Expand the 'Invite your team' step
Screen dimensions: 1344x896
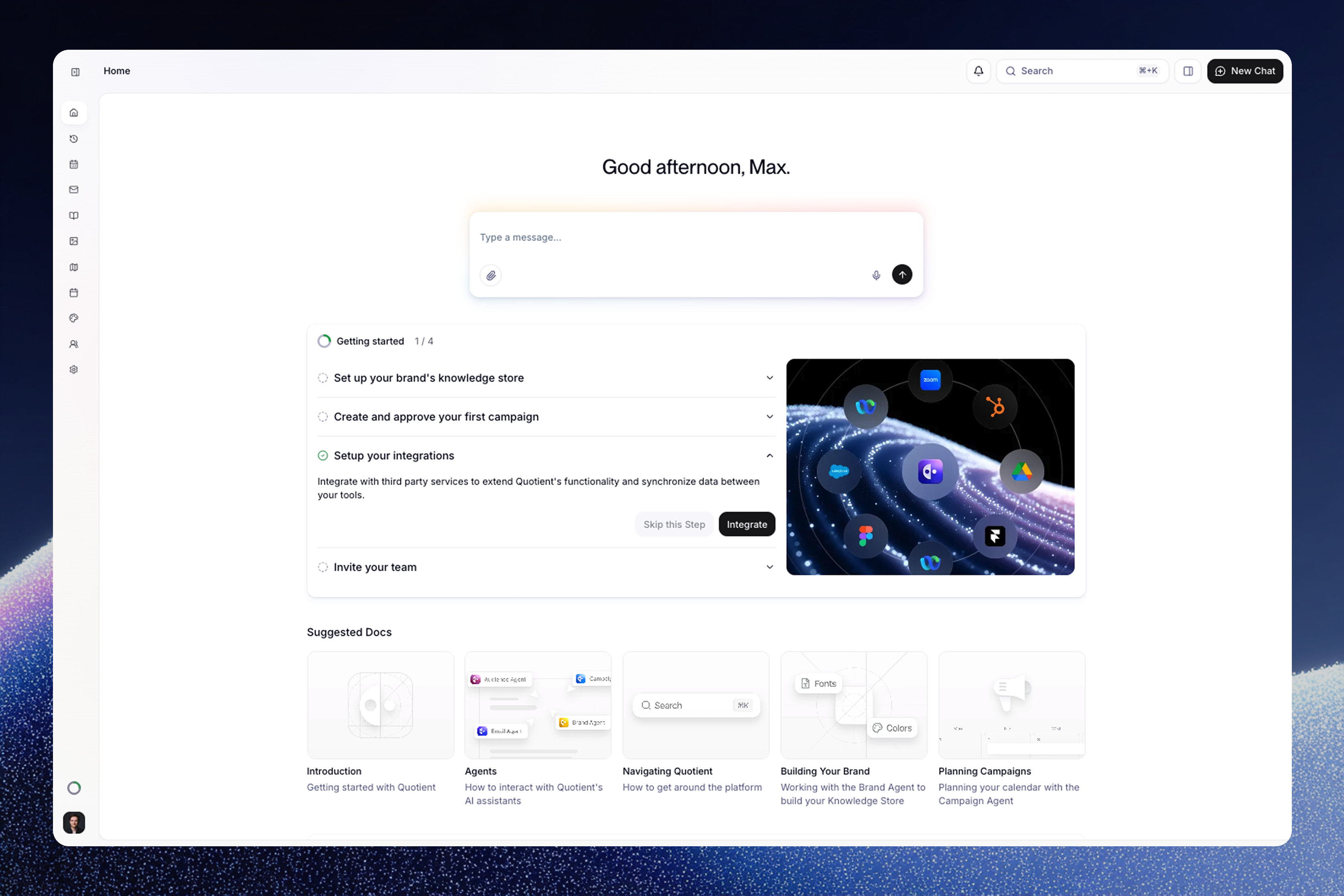(x=770, y=567)
